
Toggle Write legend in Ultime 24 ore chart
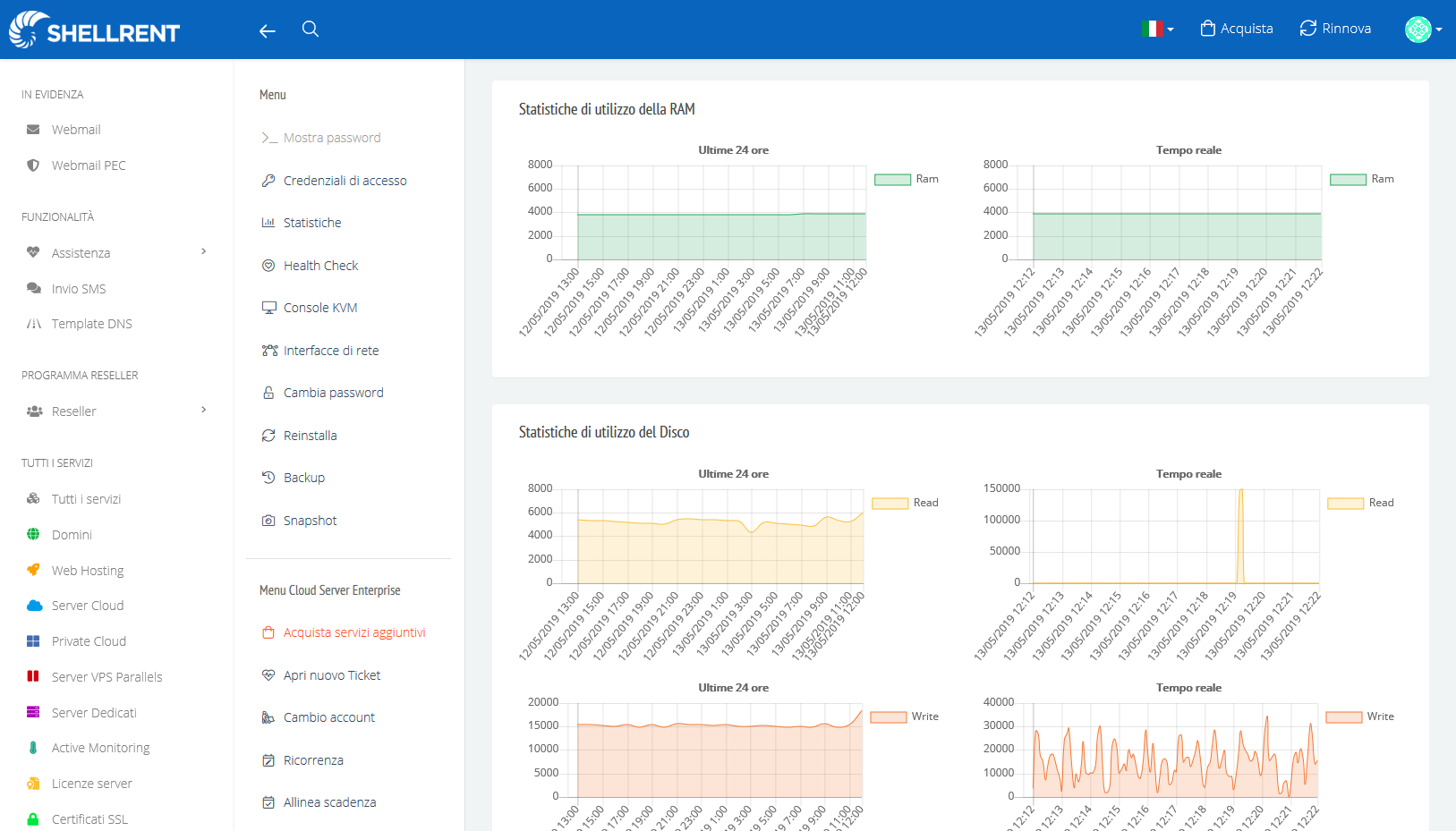904,717
